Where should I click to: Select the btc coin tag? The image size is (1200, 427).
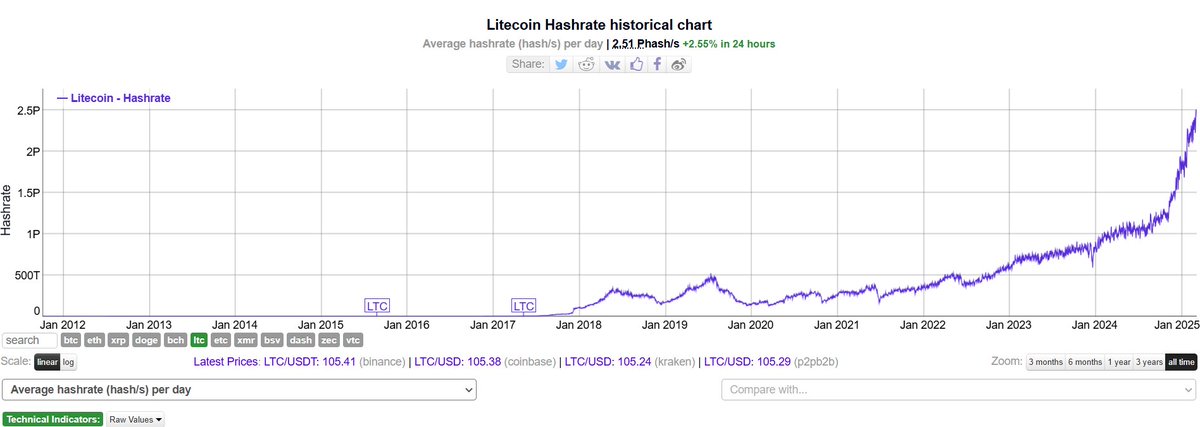[x=71, y=340]
